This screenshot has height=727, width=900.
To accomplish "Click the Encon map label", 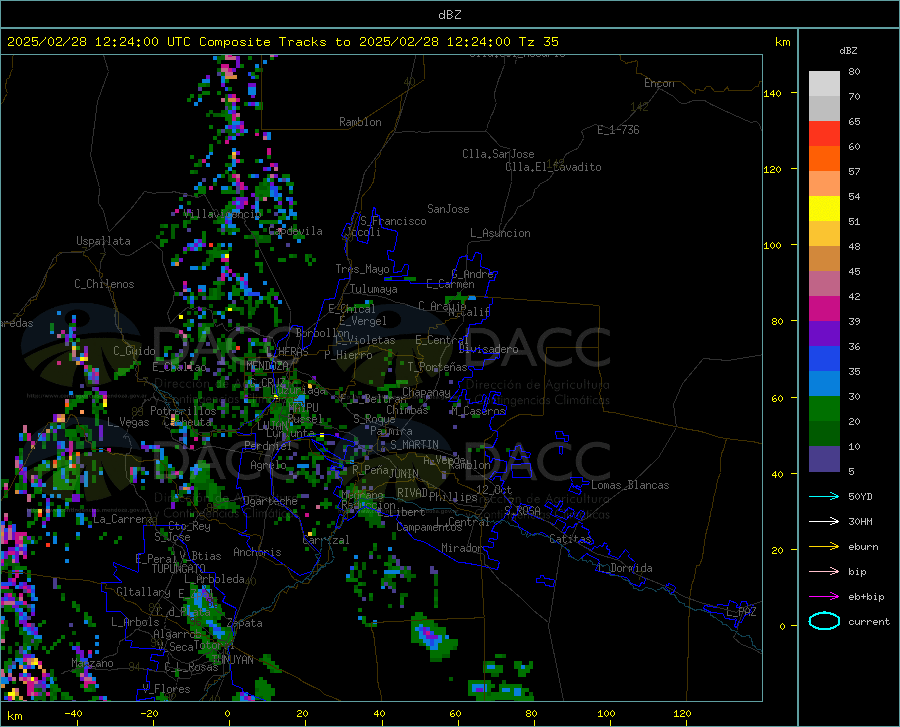I will tap(659, 83).
